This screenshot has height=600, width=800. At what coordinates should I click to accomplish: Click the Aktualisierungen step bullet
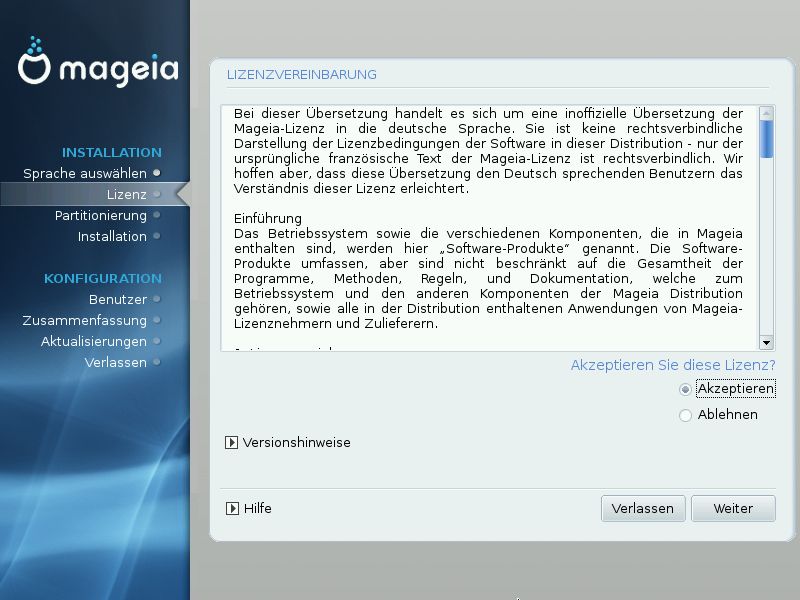[x=157, y=341]
